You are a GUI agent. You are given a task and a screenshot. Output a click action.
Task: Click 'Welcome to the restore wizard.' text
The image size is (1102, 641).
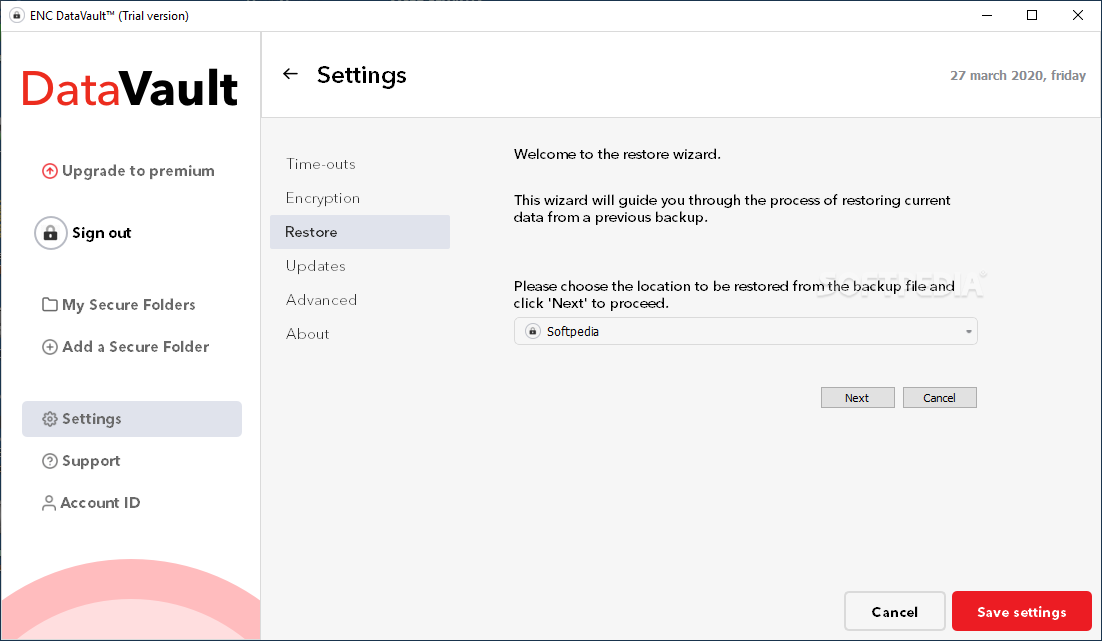click(x=617, y=154)
